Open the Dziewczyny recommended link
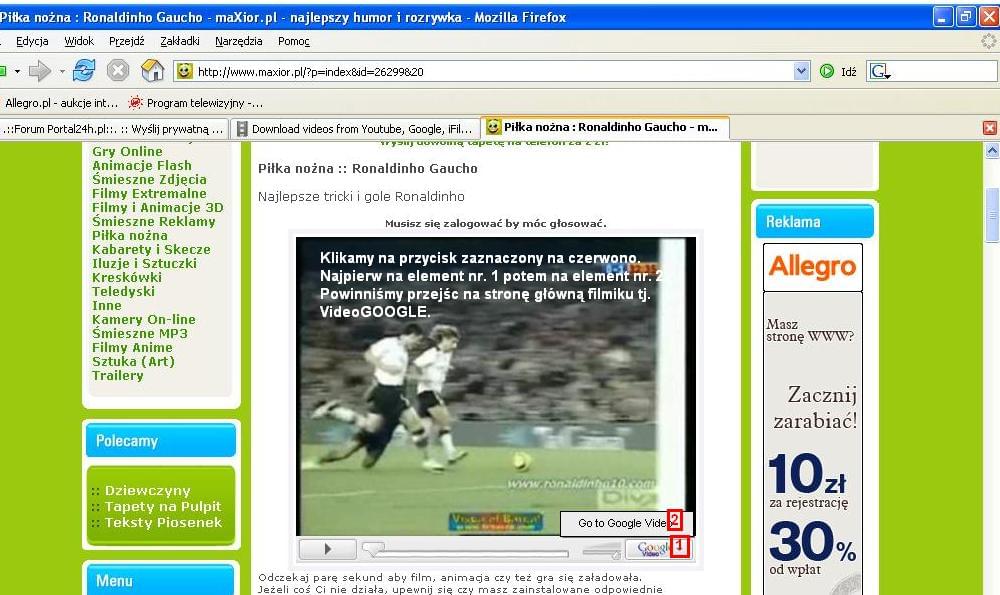Image resolution: width=1000 pixels, height=595 pixels. [x=147, y=490]
